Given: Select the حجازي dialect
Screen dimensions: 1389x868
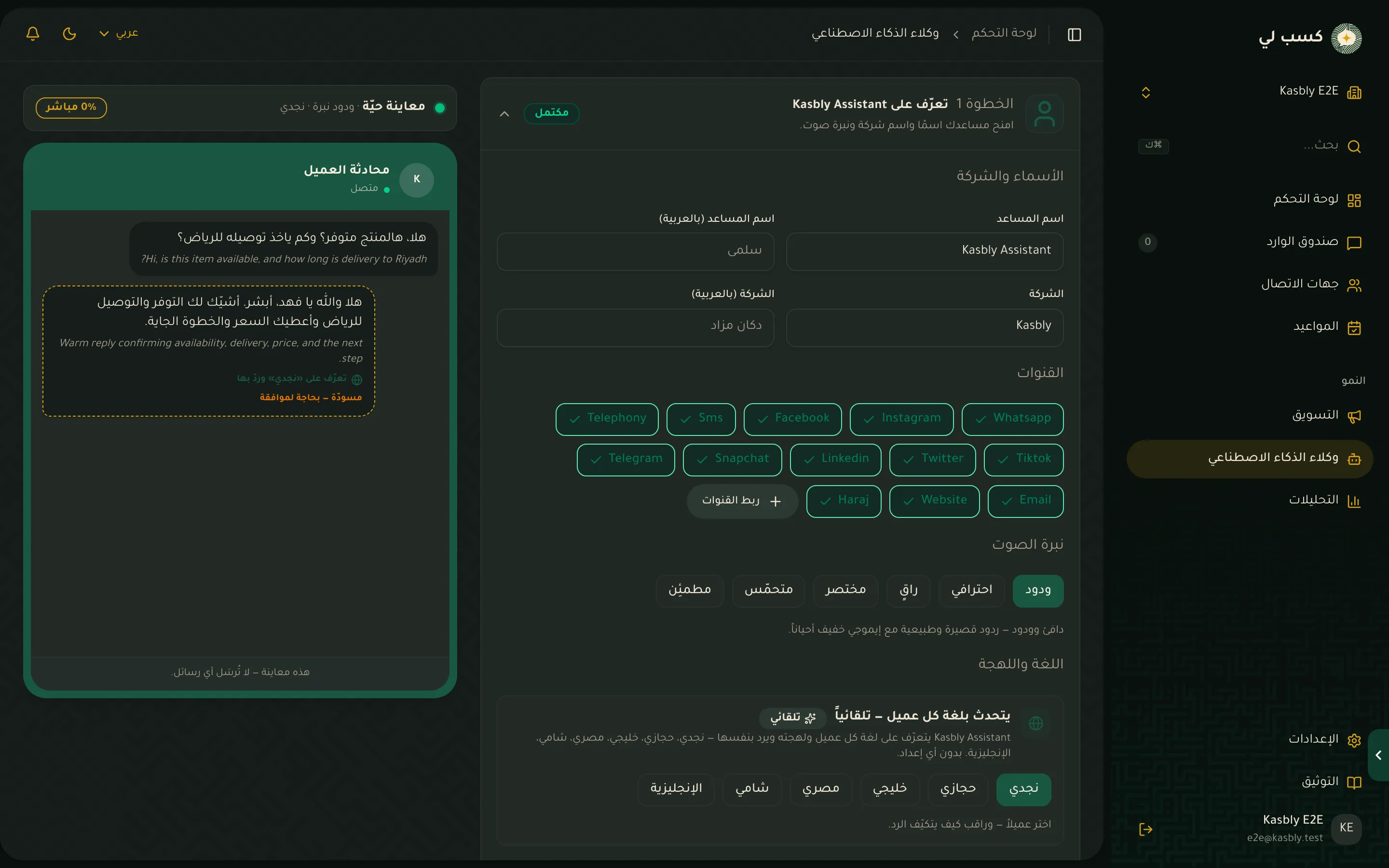Looking at the screenshot, I should (958, 789).
